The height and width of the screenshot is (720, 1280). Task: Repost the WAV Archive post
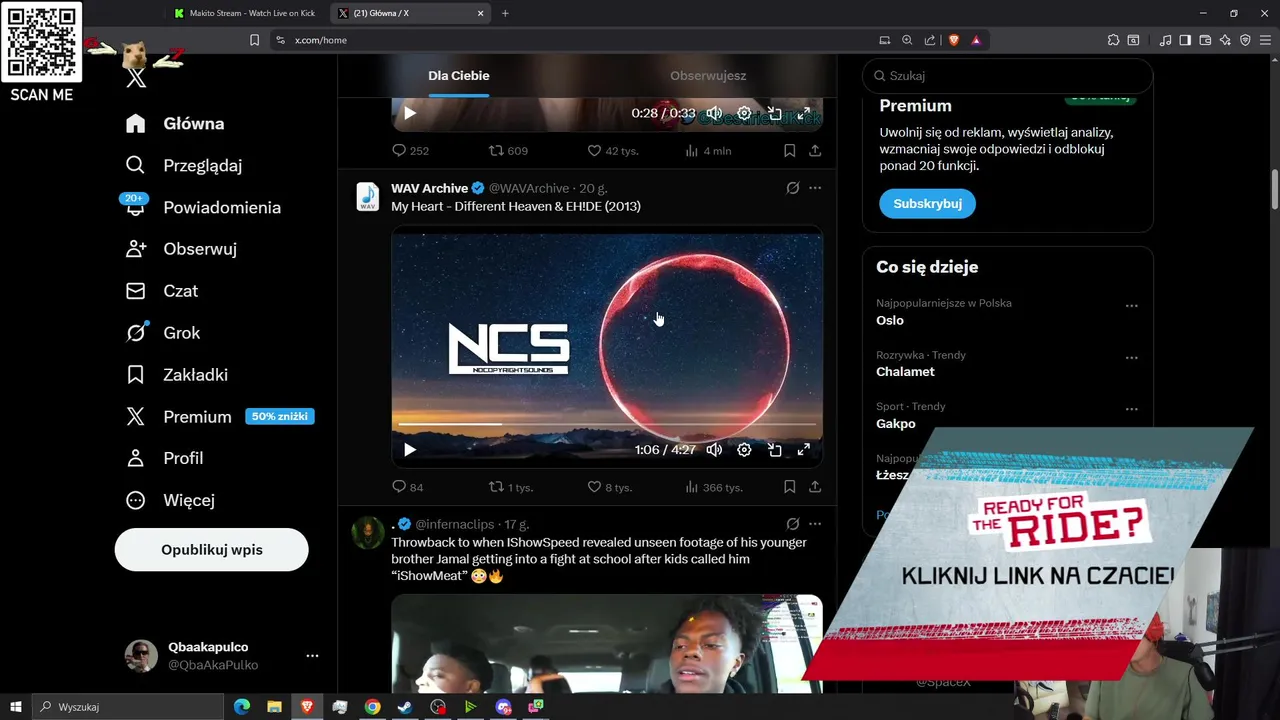pyautogui.click(x=509, y=487)
